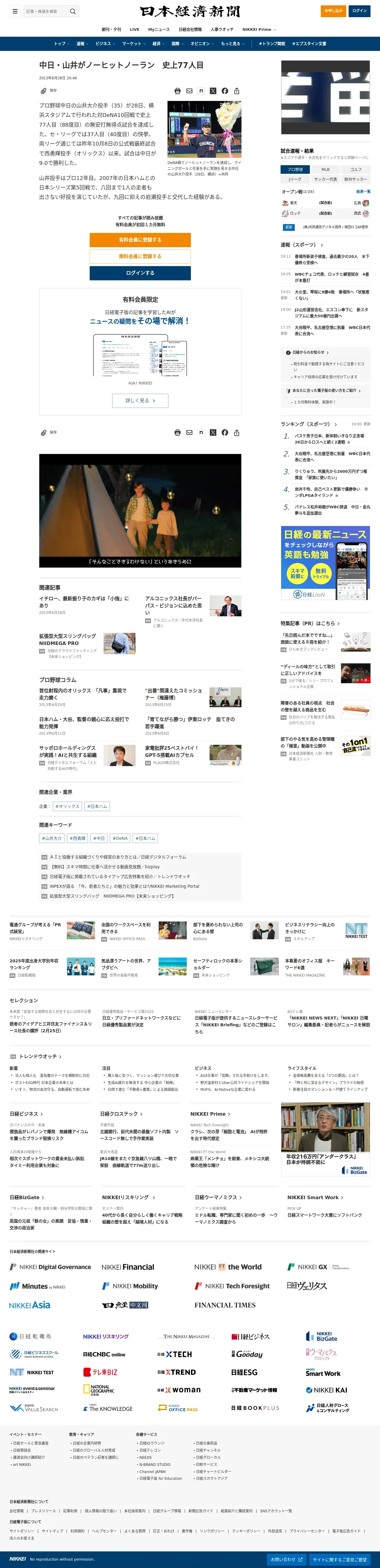Open the hamburger menu in the header
The height and width of the screenshot is (1568, 380).
pyautogui.click(x=15, y=11)
